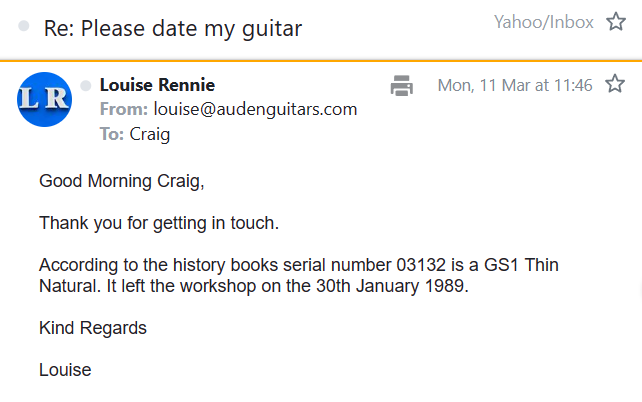642x402 pixels.
Task: Open the Yahoo/Inbox folder label
Action: [x=544, y=22]
